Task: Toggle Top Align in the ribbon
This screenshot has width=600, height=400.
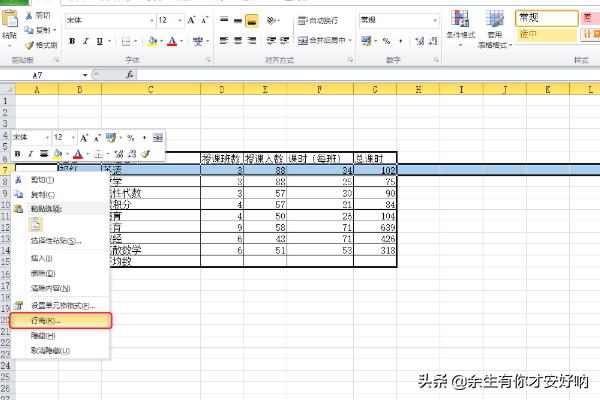Action: (x=224, y=20)
